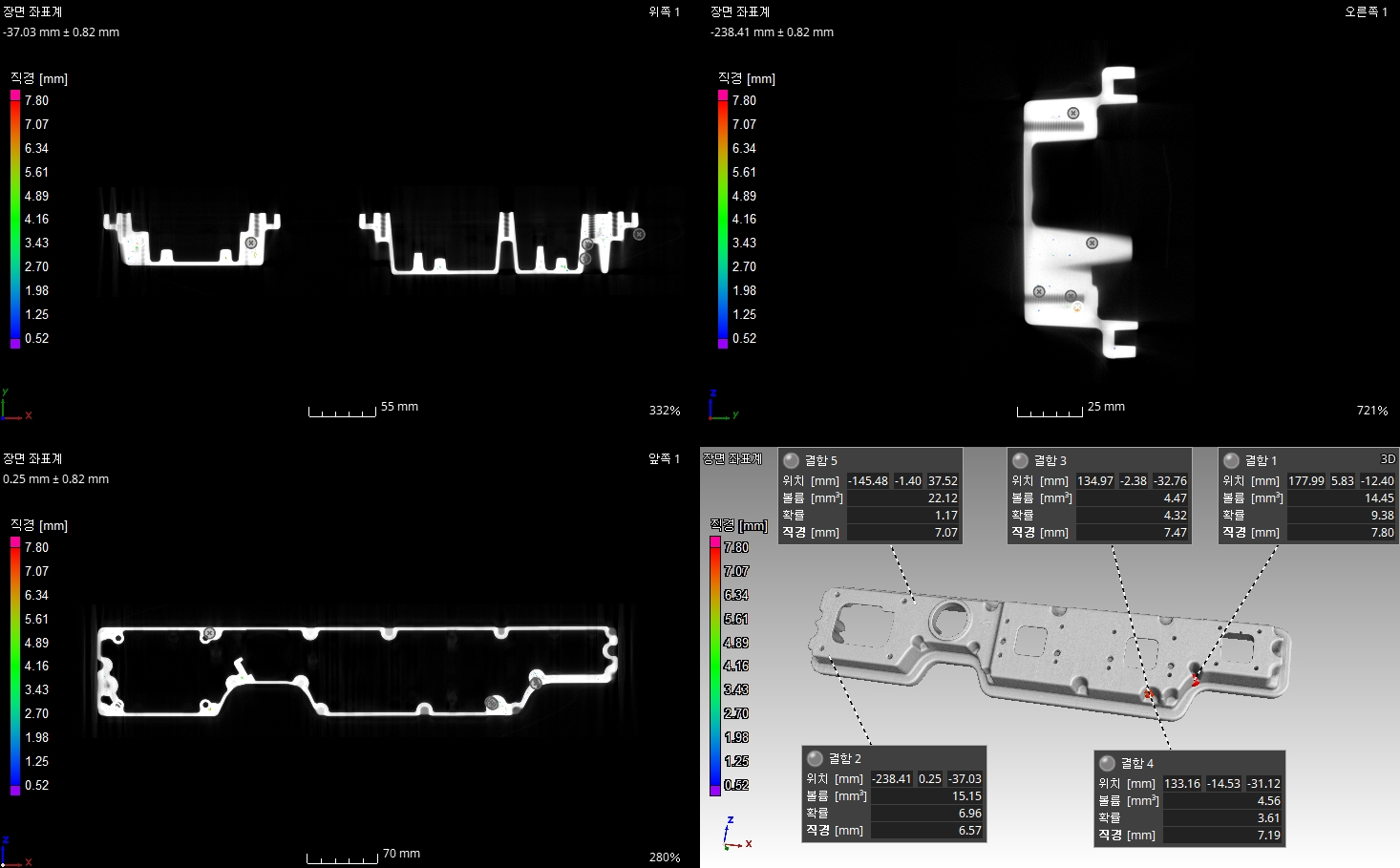
Task: Select the rightmost defect marker in 위쪽 1 view
Action: (639, 234)
